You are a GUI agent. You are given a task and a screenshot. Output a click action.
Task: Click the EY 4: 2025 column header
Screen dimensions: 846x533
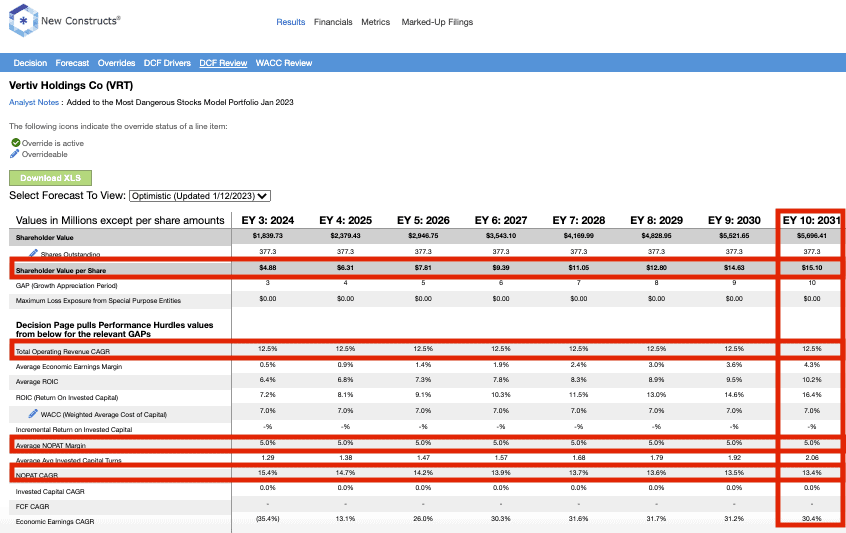tap(345, 220)
